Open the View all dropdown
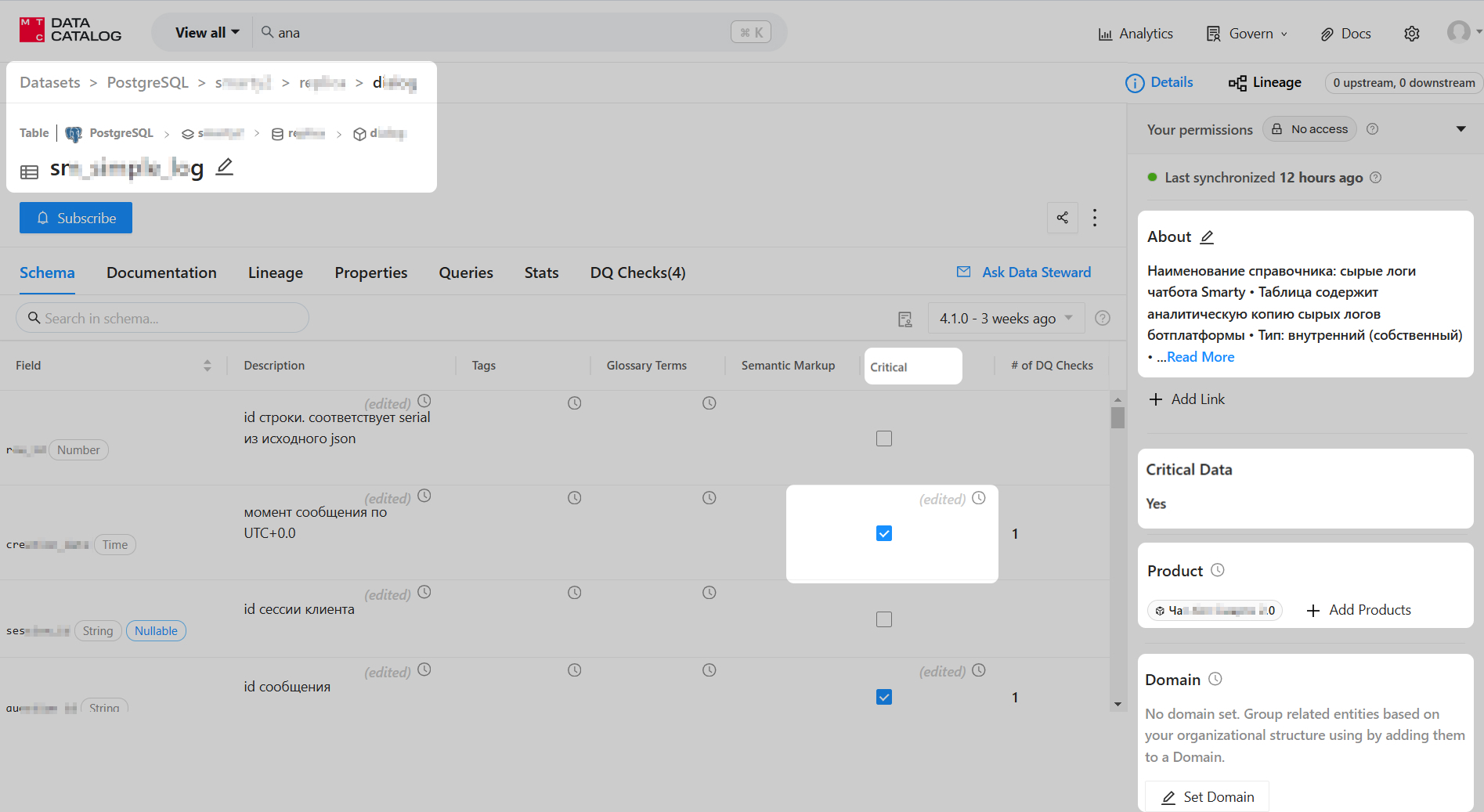The image size is (1484, 812). point(207,33)
